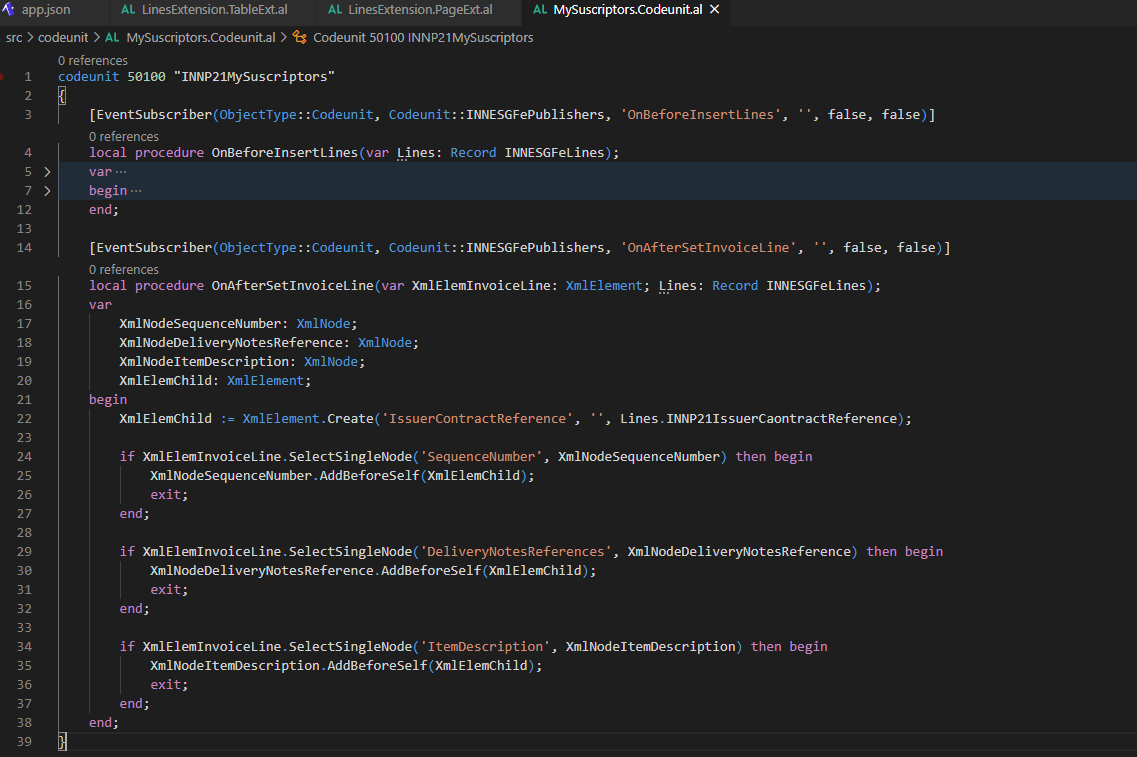Open the src breadcrumb dropdown
The height and width of the screenshot is (757, 1137).
[x=14, y=37]
